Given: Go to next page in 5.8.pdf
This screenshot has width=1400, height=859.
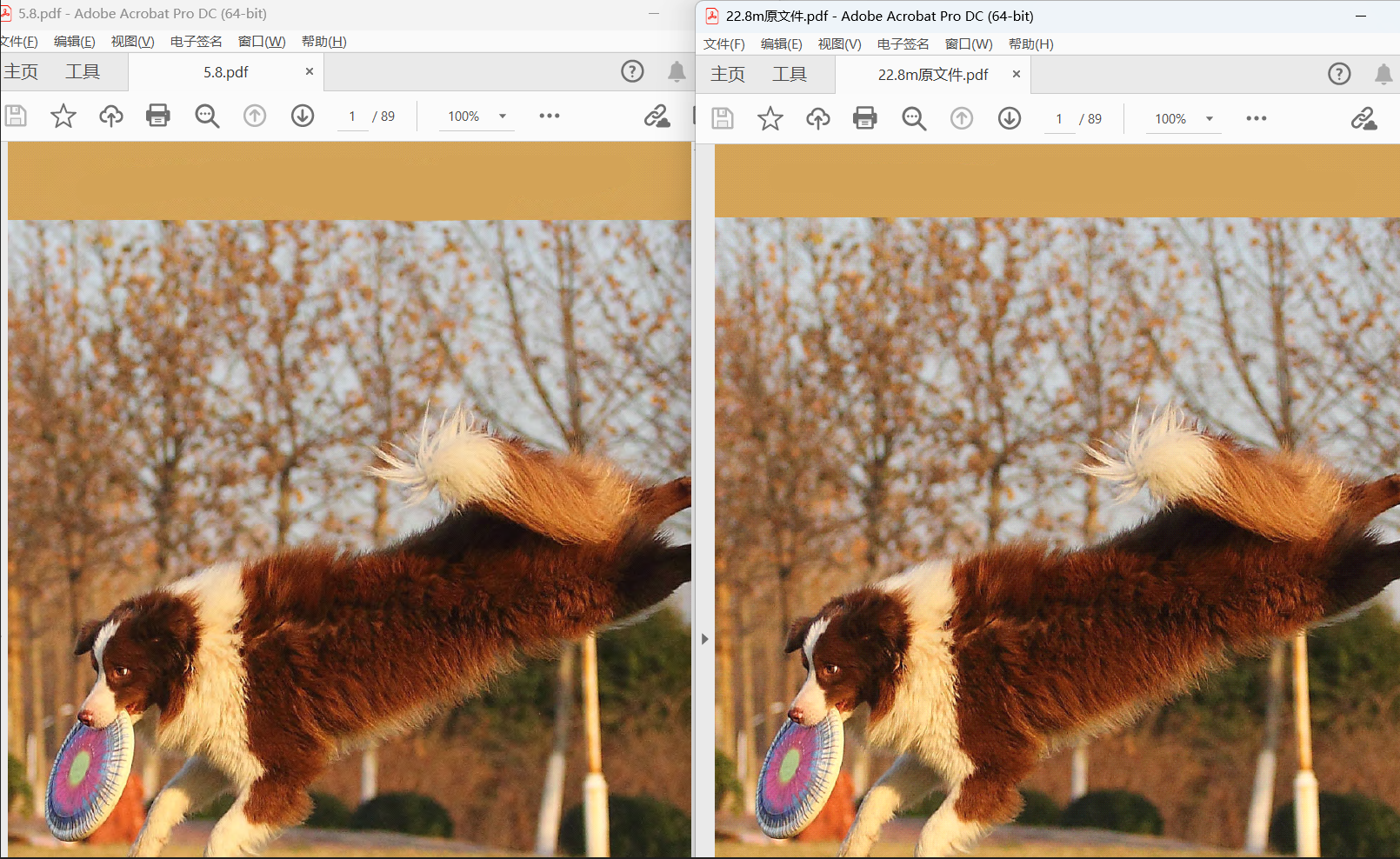Looking at the screenshot, I should 303,116.
